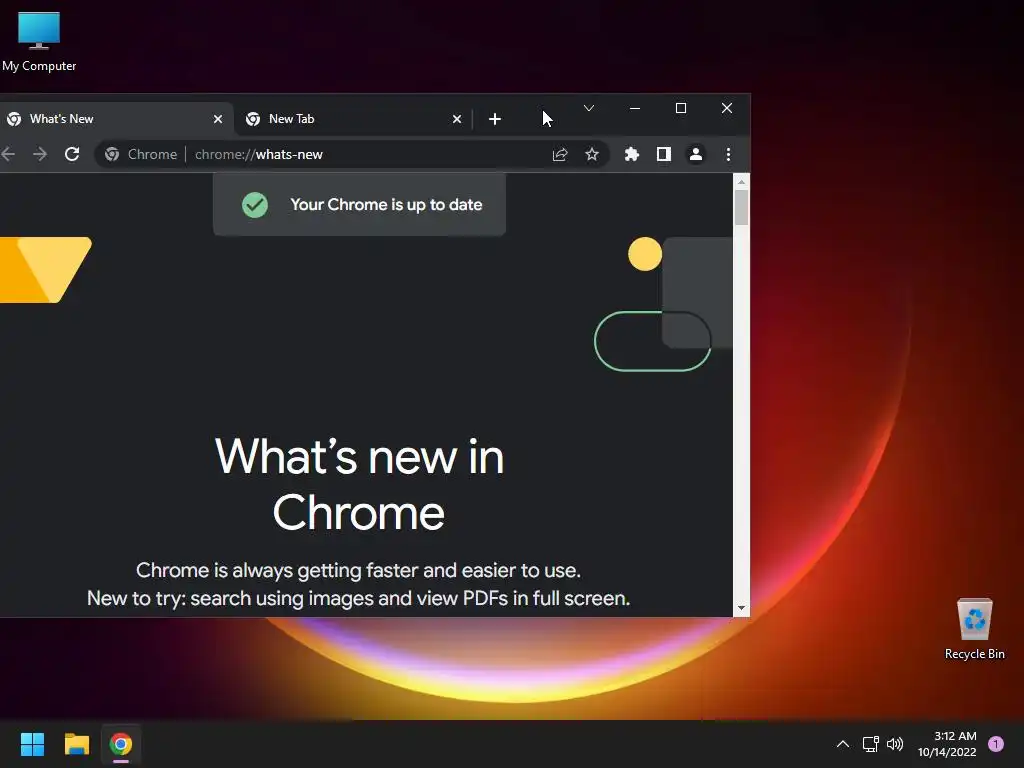Click 'New to try: search using images' line

[359, 598]
